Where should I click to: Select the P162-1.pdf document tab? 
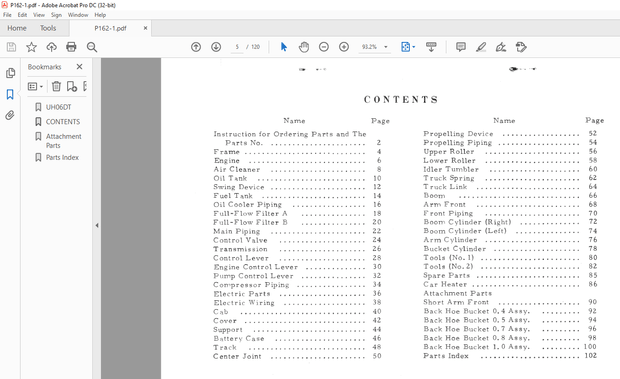[x=110, y=28]
